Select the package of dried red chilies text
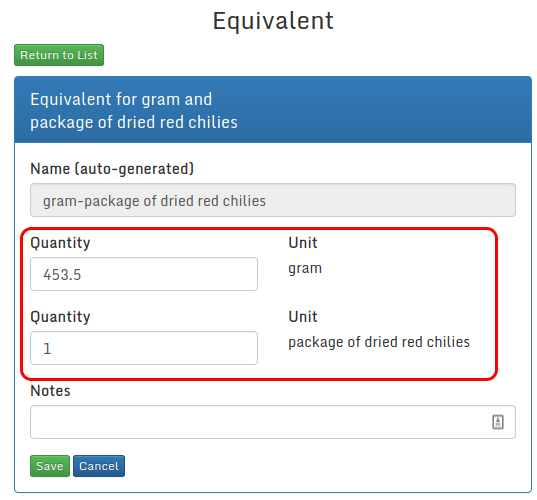This screenshot has height=500, width=537. tap(379, 342)
